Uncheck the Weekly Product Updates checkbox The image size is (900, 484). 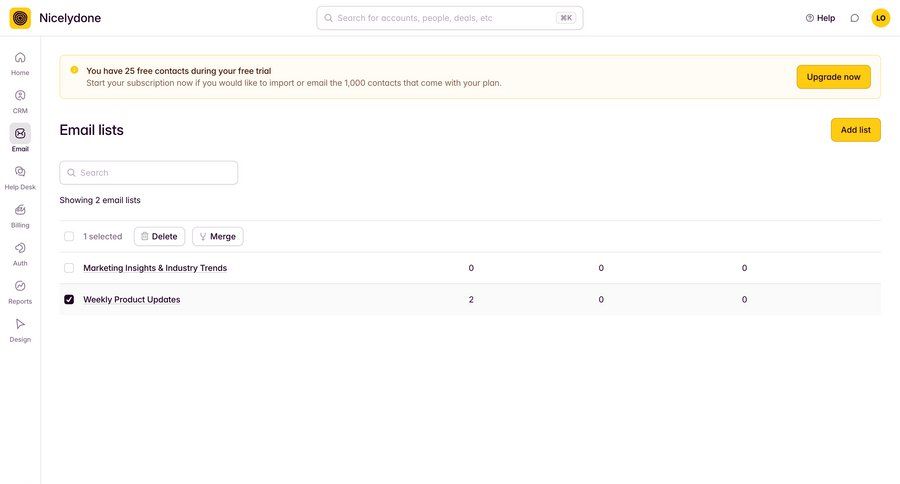click(x=69, y=300)
